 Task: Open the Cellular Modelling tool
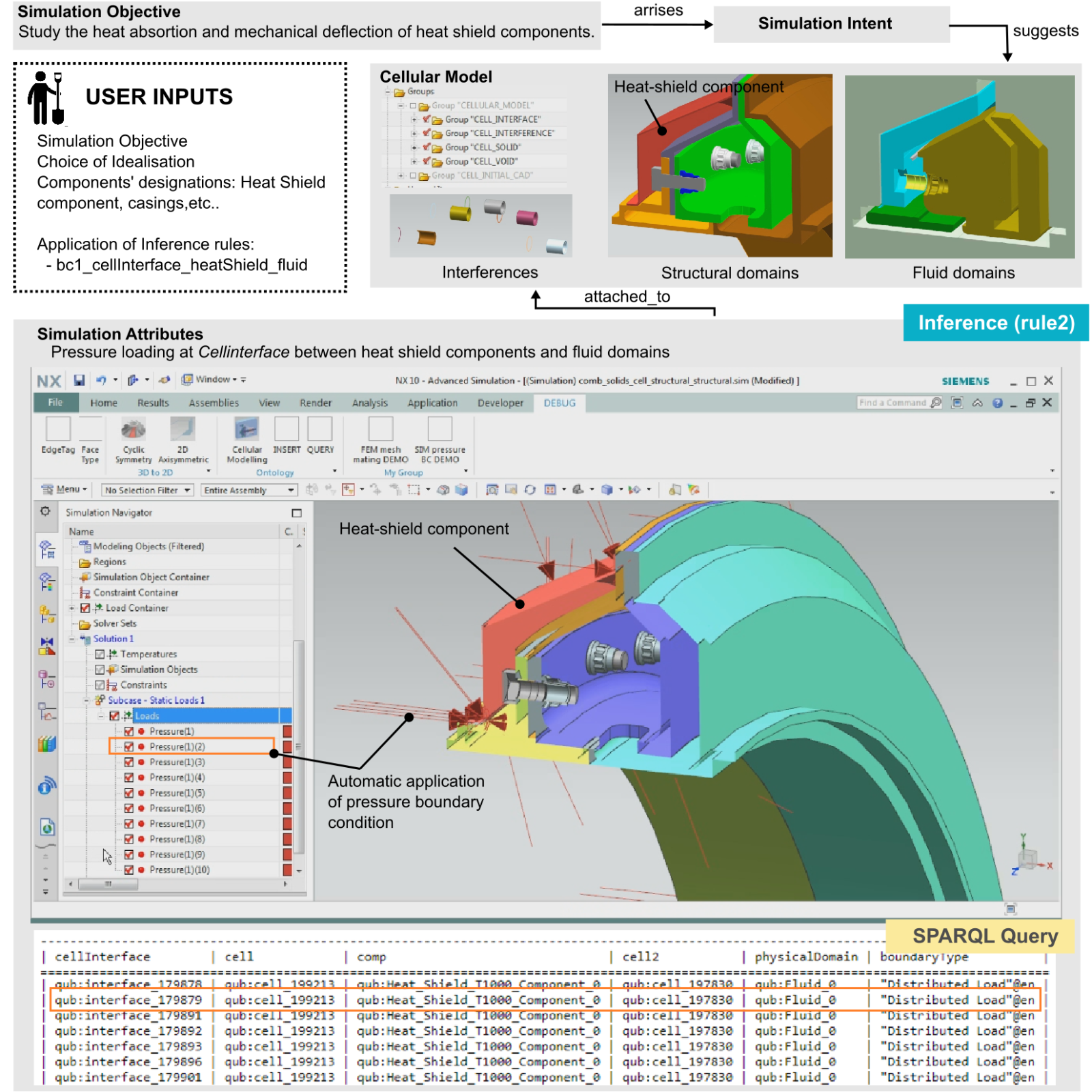click(246, 430)
